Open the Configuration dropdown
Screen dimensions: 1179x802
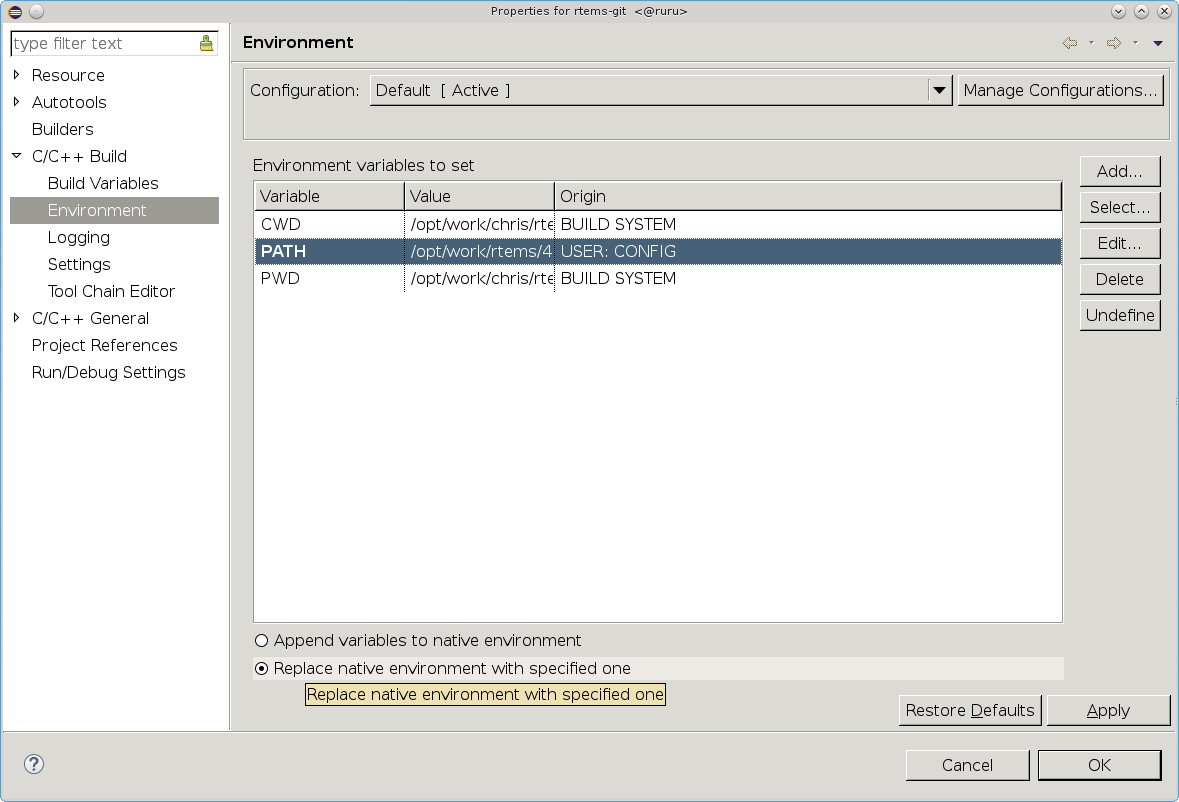pos(939,90)
